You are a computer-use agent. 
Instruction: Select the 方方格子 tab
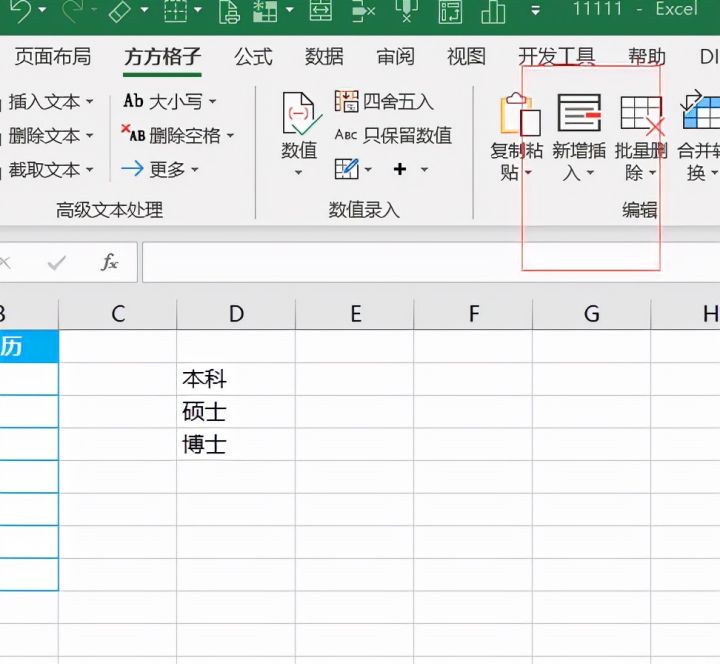click(162, 57)
